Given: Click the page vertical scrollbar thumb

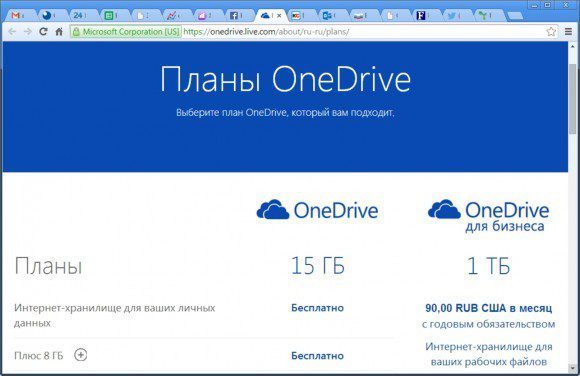Looking at the screenshot, I should 573,99.
